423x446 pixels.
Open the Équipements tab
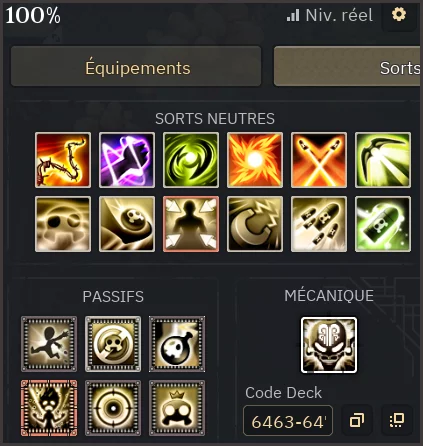tap(136, 66)
